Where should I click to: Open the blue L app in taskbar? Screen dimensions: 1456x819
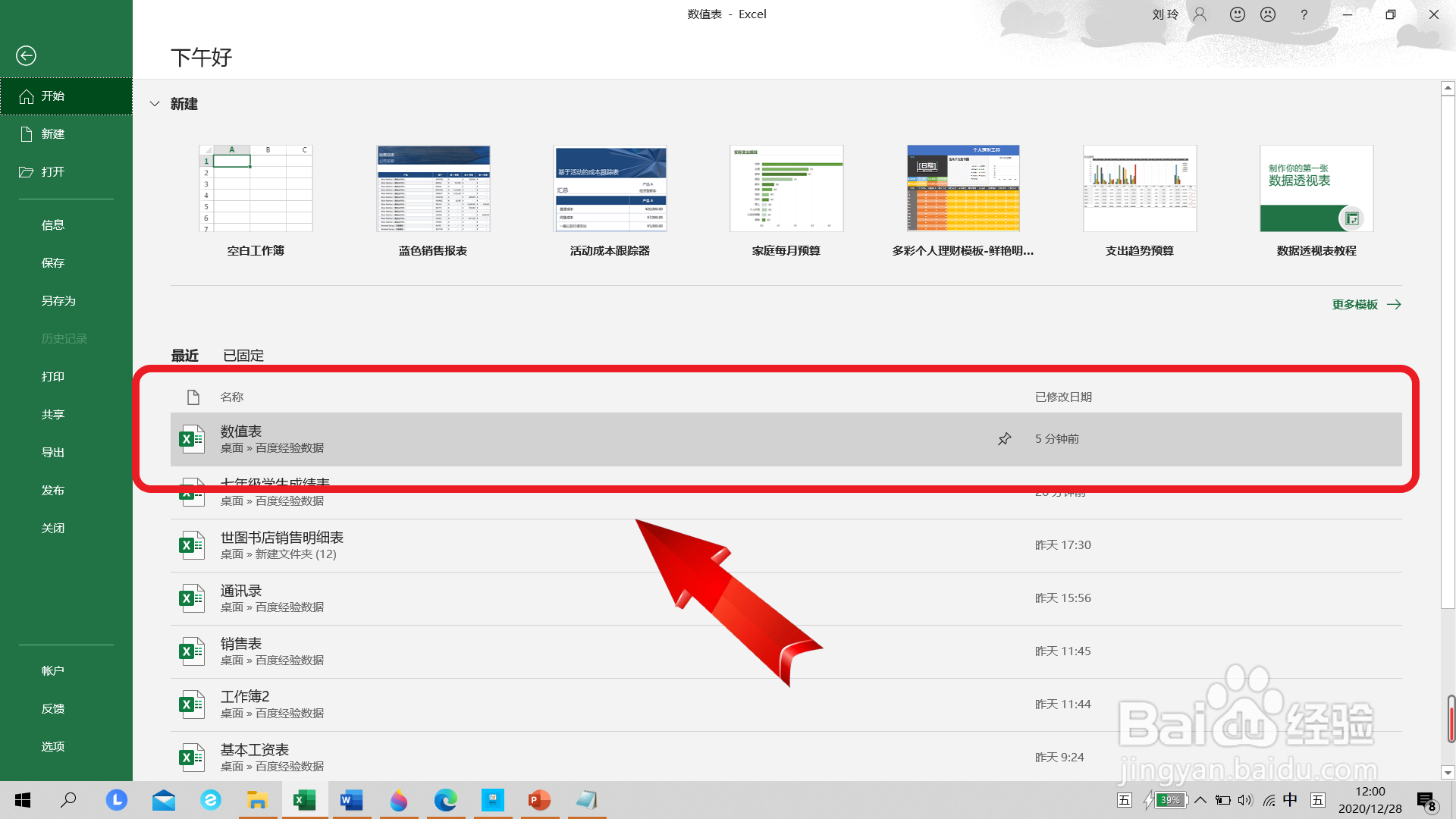(x=116, y=800)
